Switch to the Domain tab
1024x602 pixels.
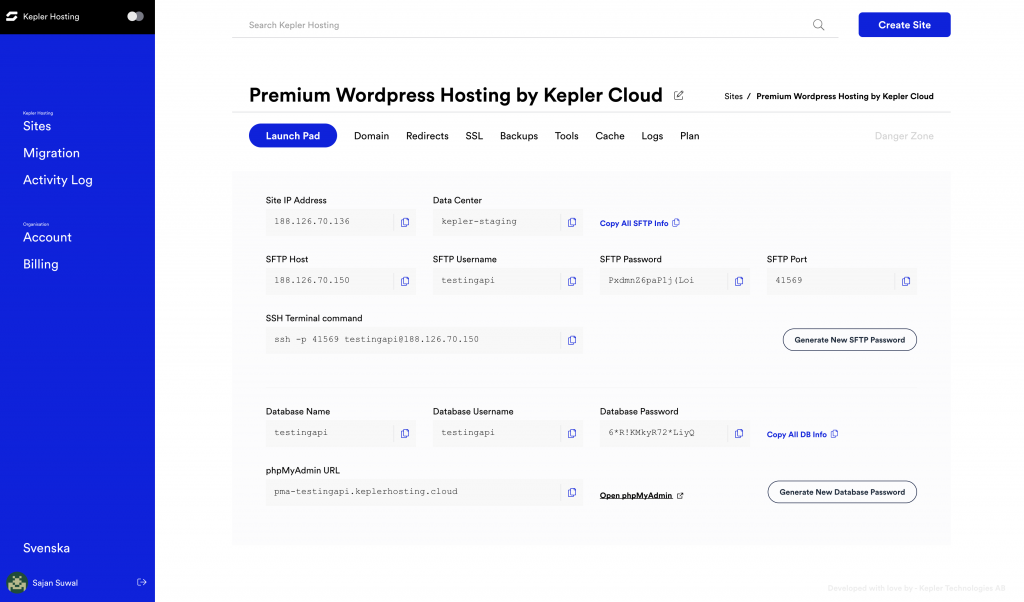pos(372,136)
